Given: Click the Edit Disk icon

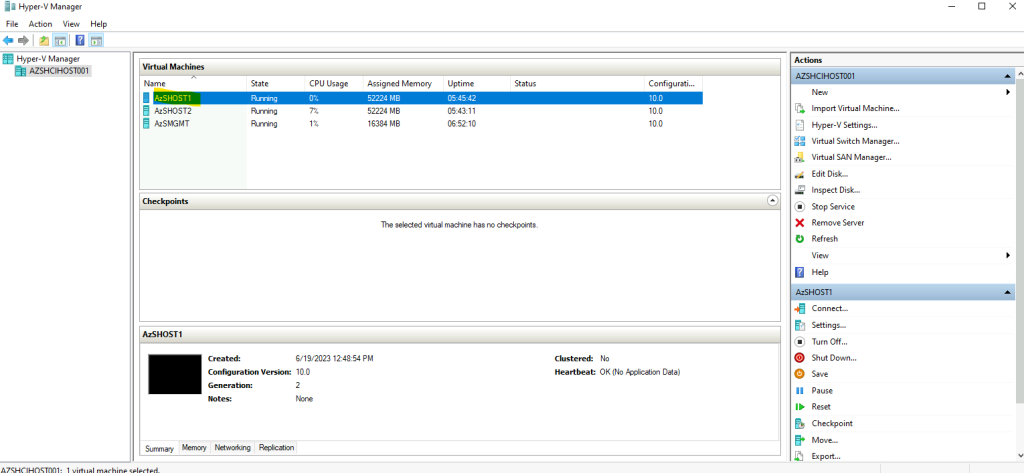Looking at the screenshot, I should coord(799,174).
